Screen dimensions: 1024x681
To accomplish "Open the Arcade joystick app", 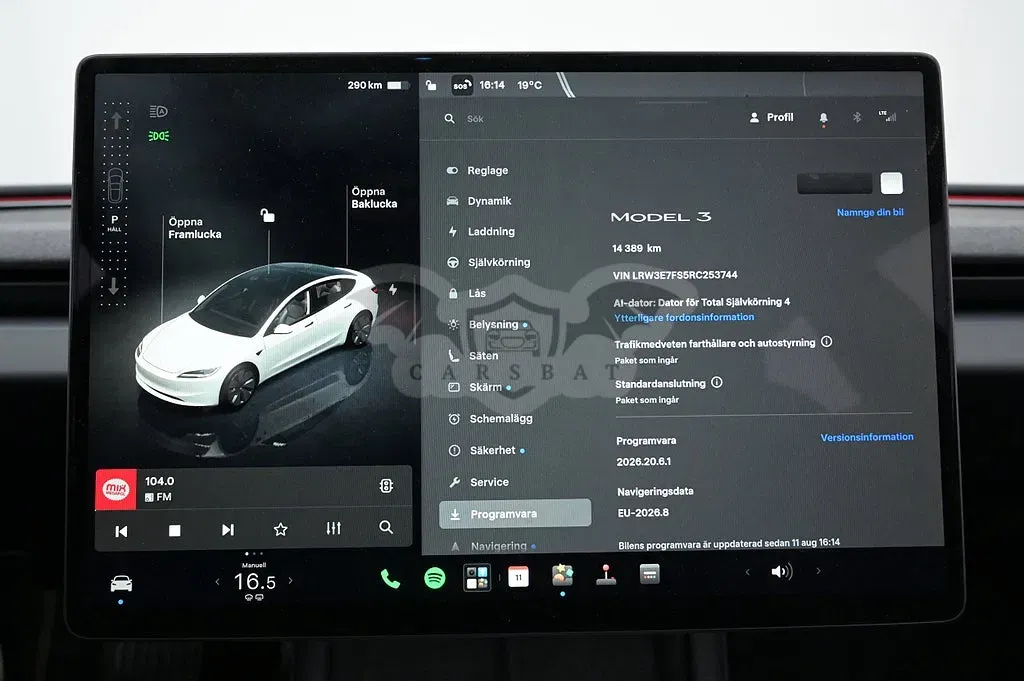I will tap(606, 575).
